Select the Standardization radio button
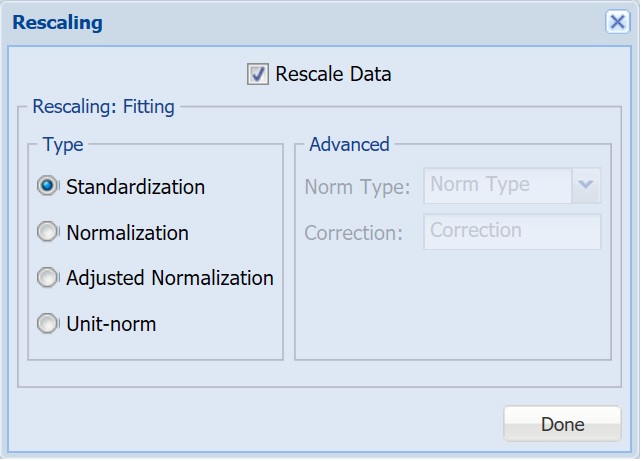The image size is (642, 461). click(x=48, y=187)
